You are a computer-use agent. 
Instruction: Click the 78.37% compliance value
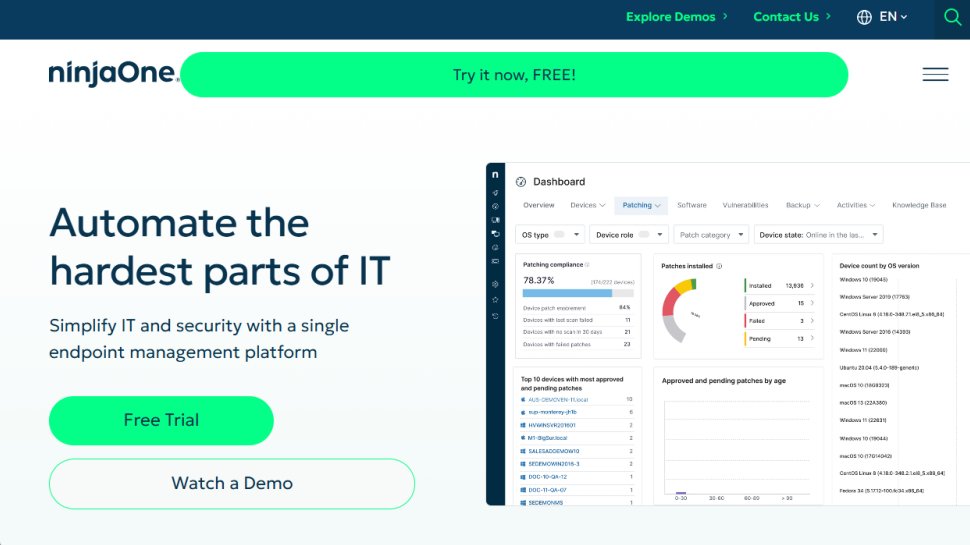click(539, 280)
